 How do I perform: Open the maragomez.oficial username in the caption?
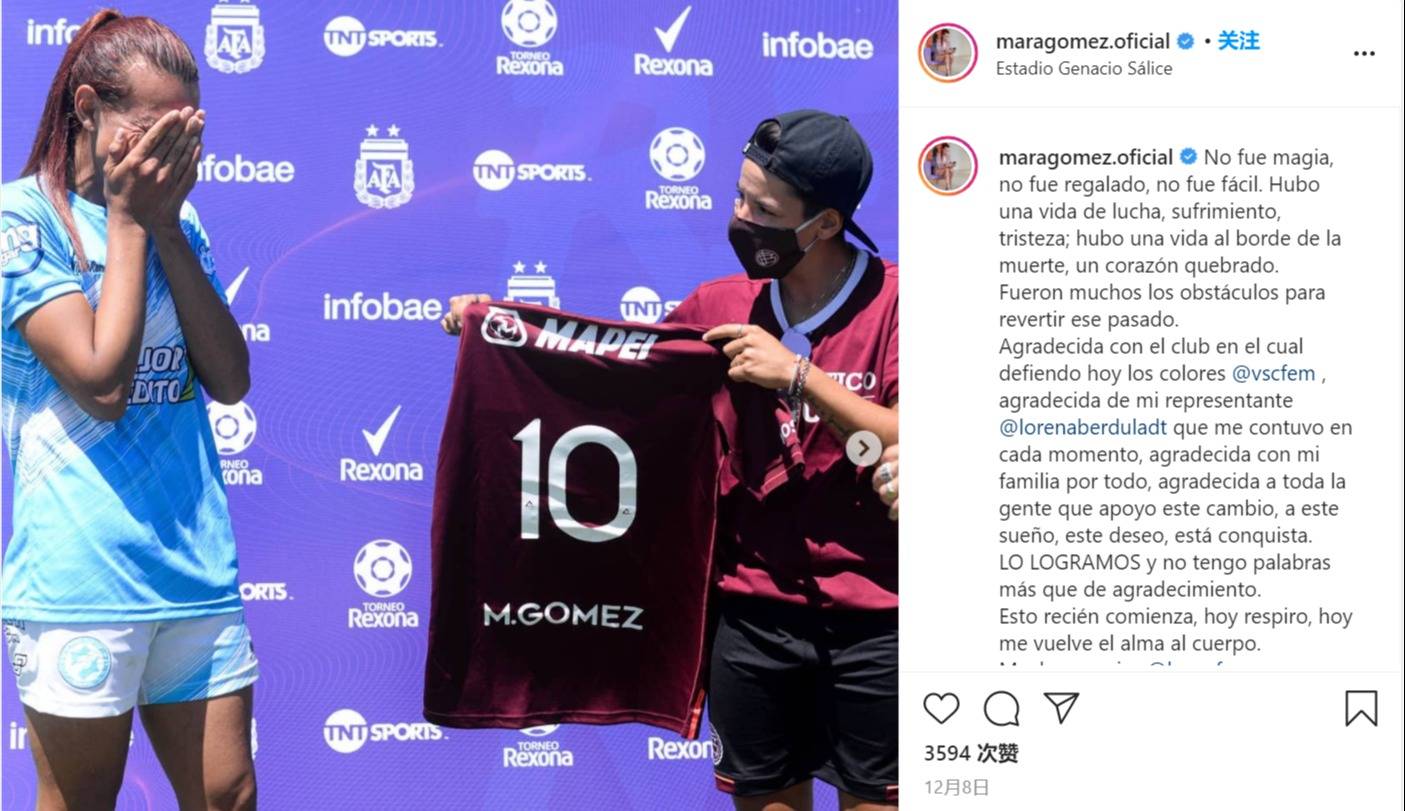point(1086,157)
